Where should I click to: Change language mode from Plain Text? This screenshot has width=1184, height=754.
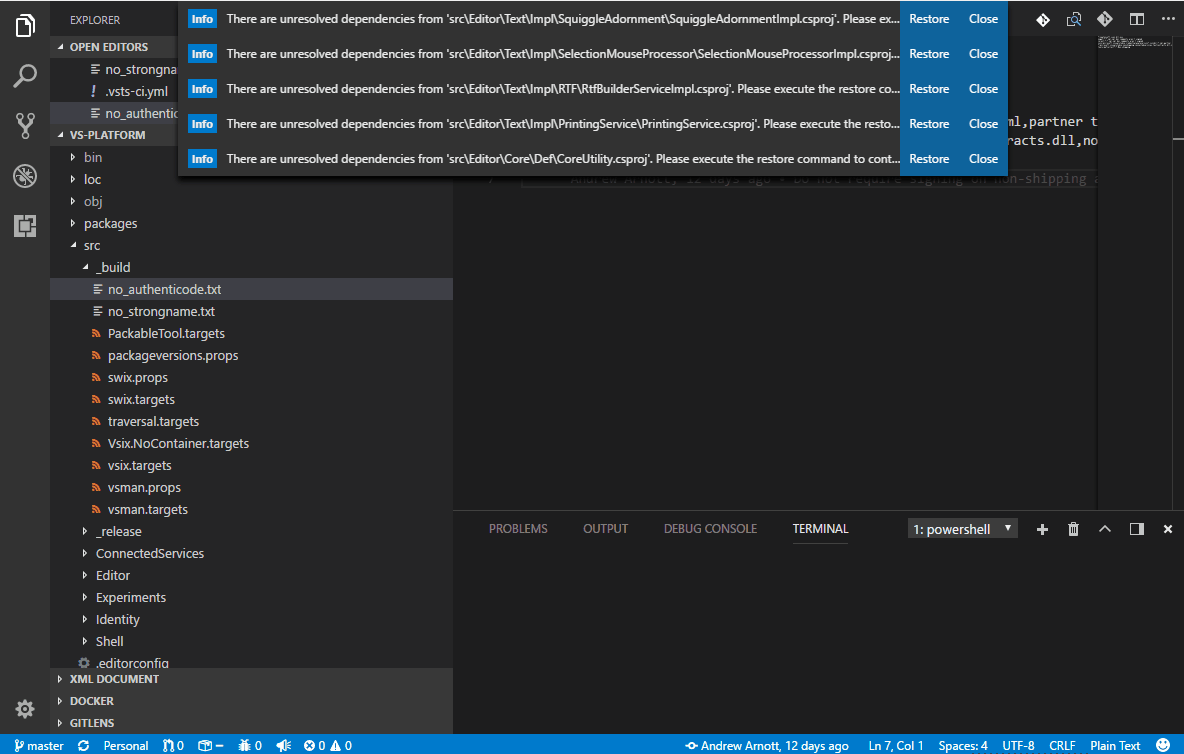click(x=1115, y=745)
